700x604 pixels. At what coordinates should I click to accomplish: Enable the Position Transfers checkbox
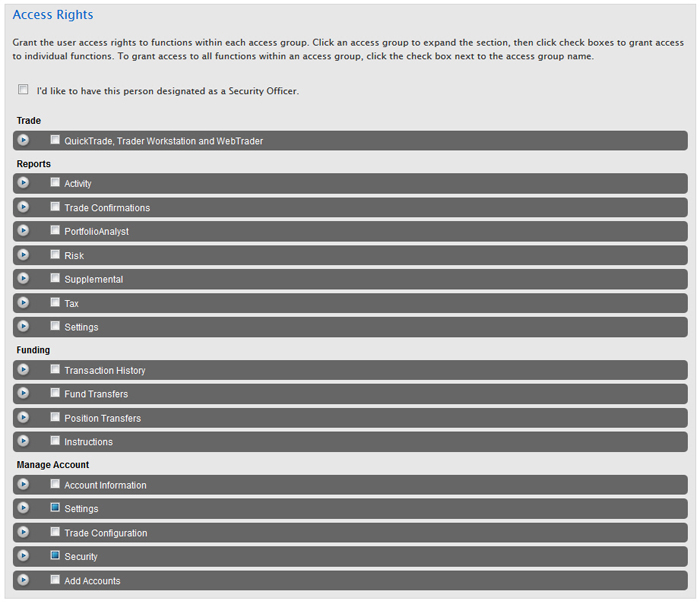pyautogui.click(x=55, y=417)
